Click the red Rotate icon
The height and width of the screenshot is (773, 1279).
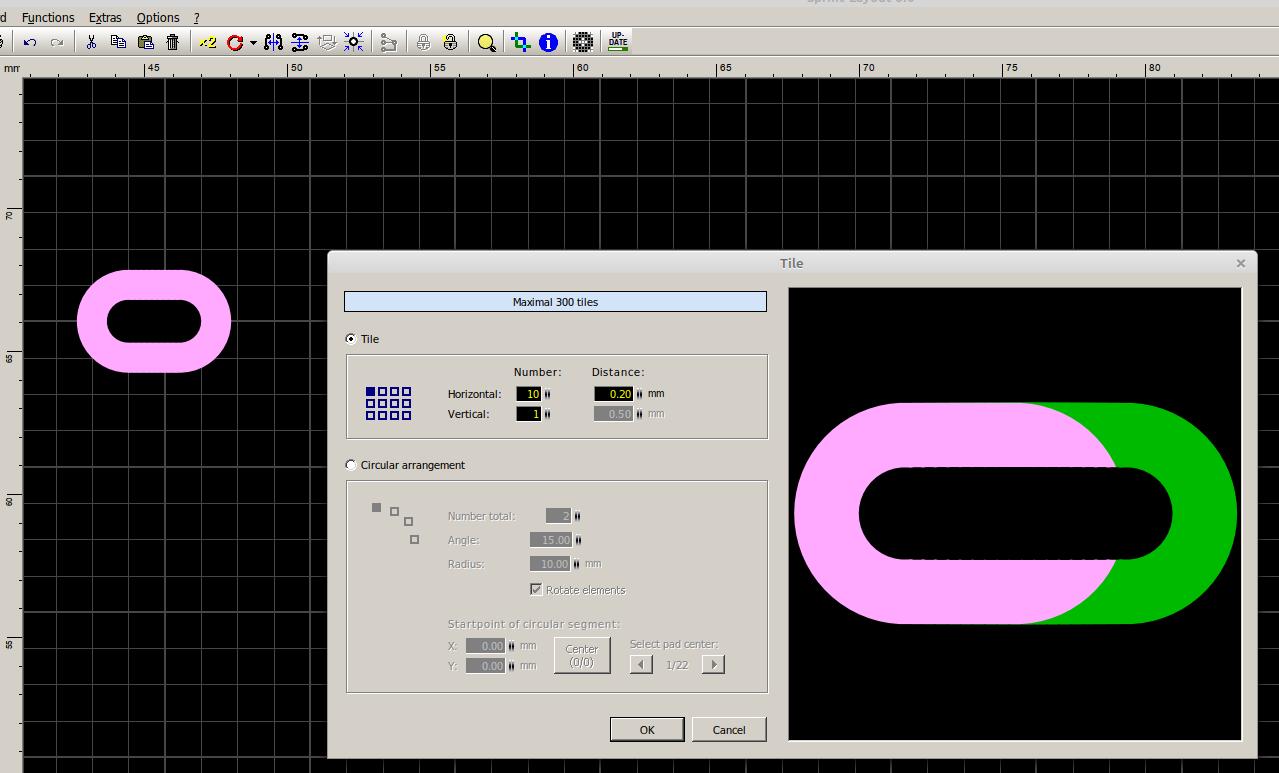click(x=235, y=42)
